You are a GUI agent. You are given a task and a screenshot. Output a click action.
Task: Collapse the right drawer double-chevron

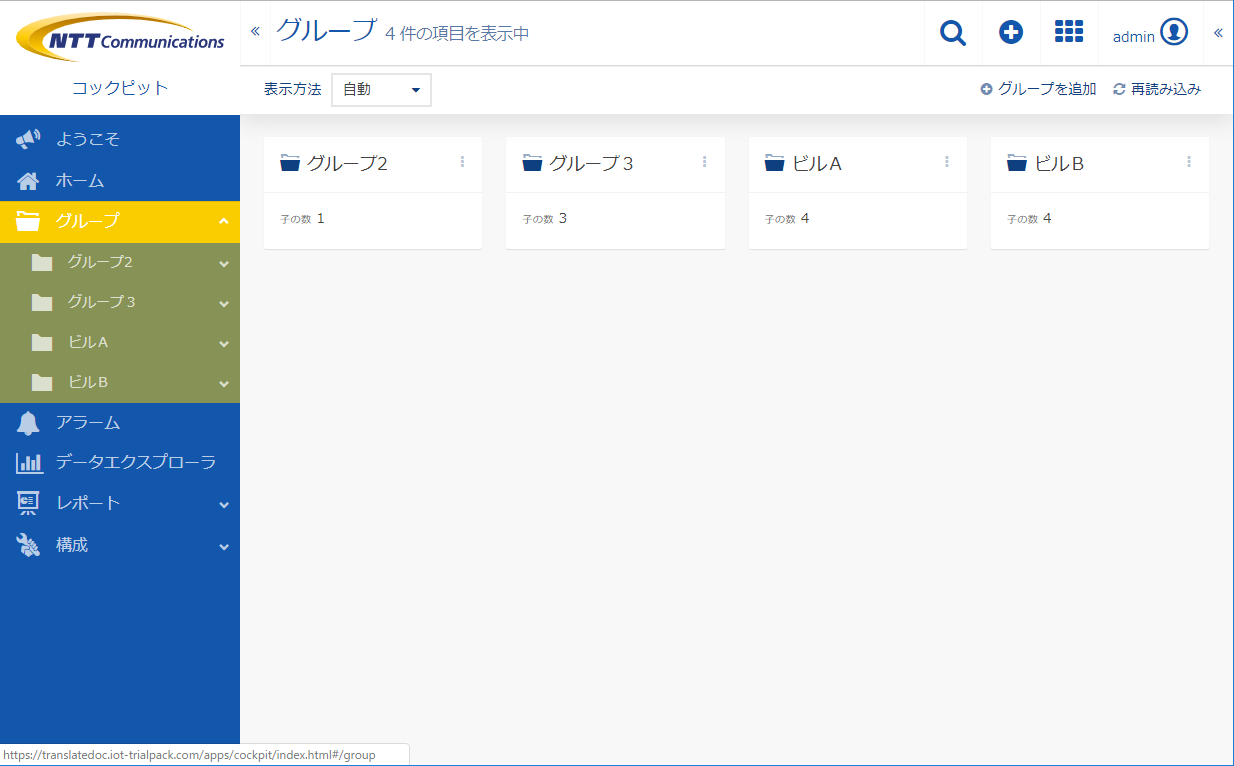tap(1218, 33)
